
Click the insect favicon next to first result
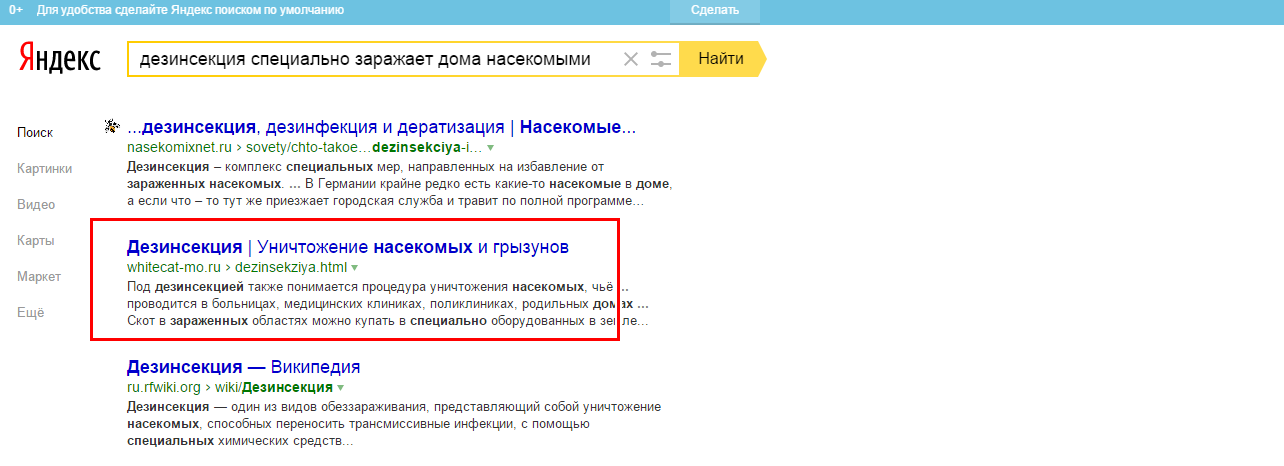coord(112,127)
